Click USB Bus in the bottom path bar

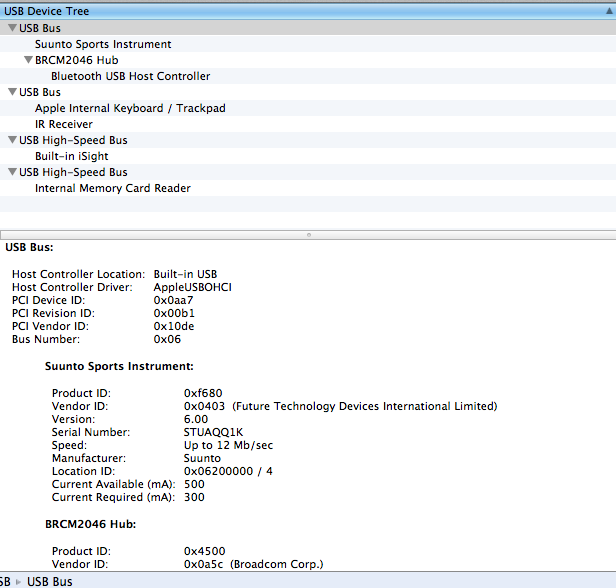pos(49,581)
